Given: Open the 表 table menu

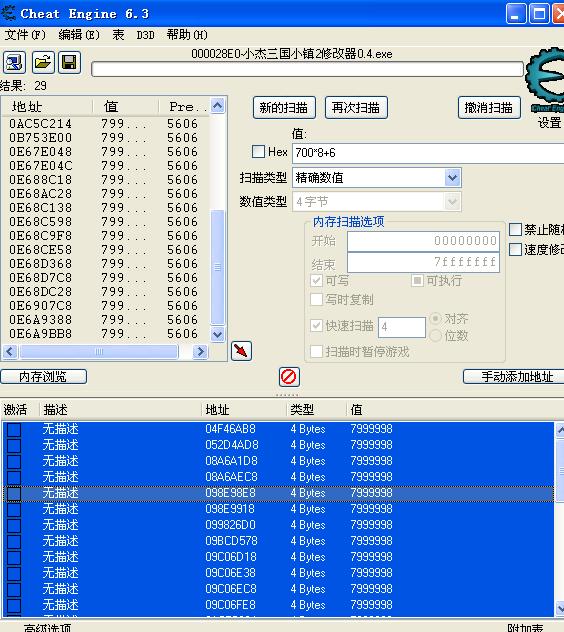Looking at the screenshot, I should (x=118, y=35).
